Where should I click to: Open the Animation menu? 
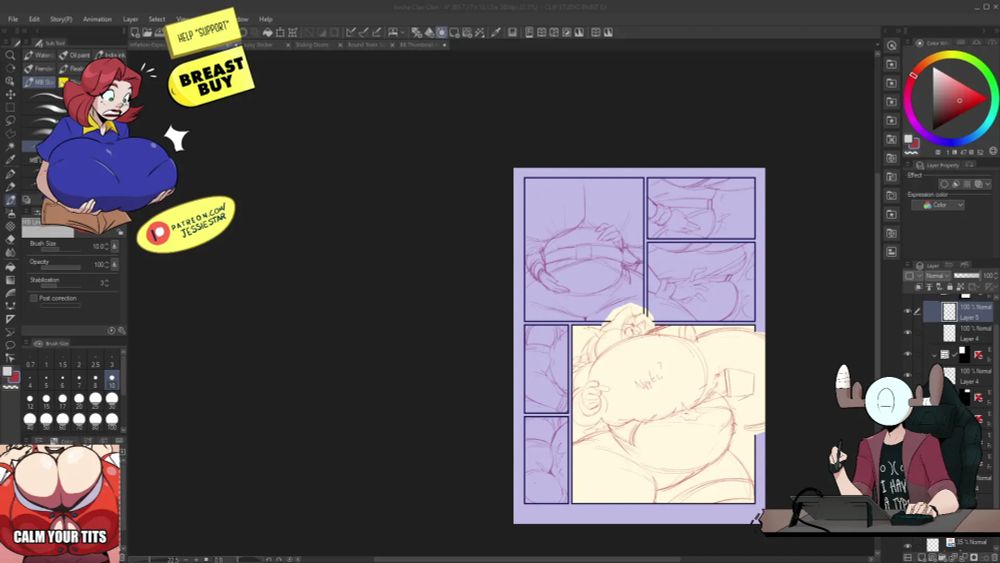coord(98,19)
